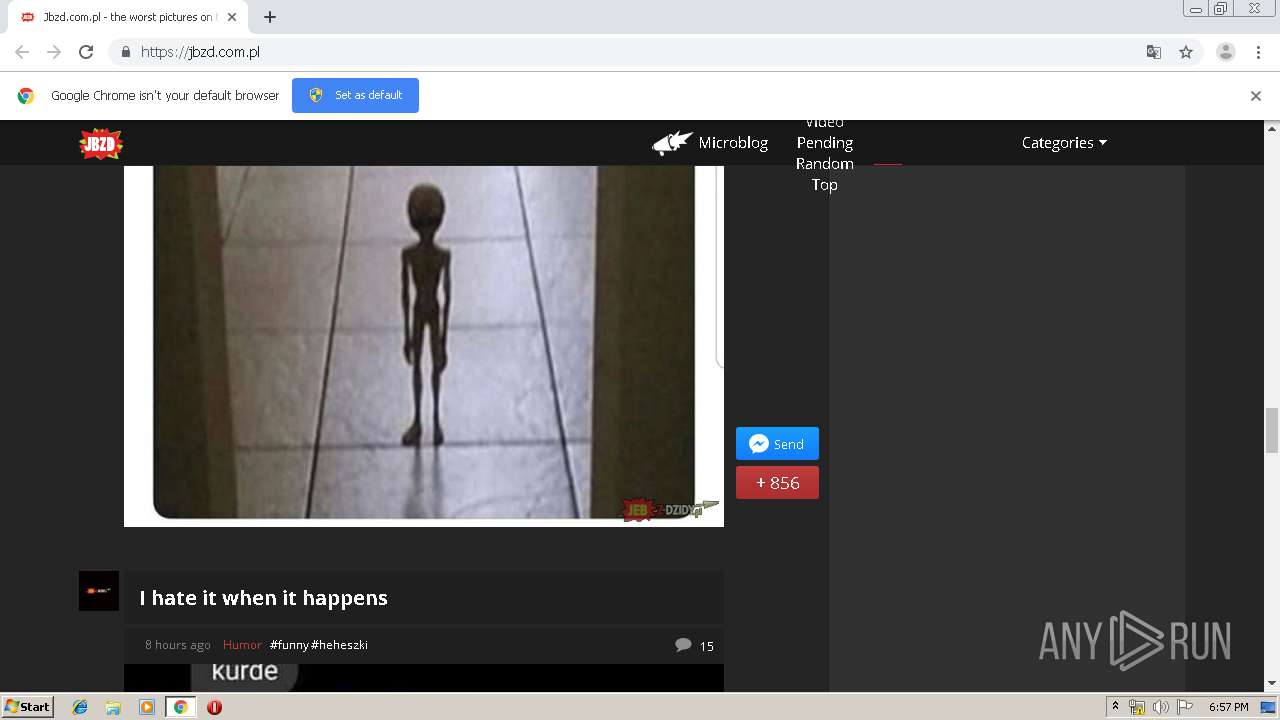Open Windows Media Player from the taskbar
Viewport: 1280px width, 720px height.
(146, 707)
